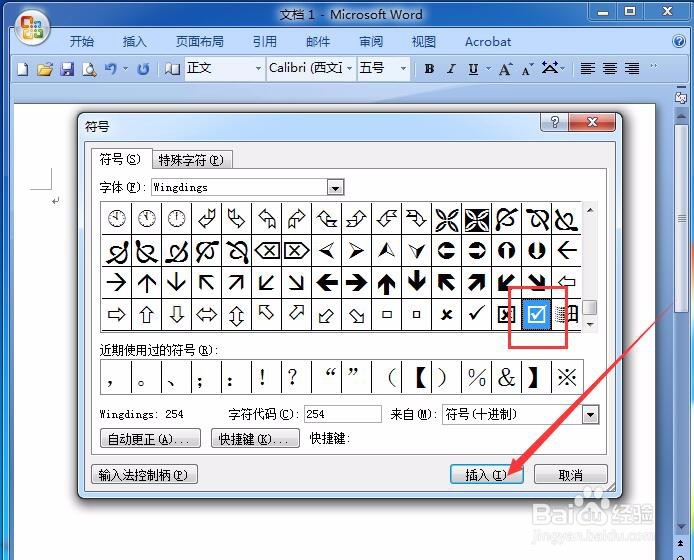Click the character code field 254
This screenshot has width=694, height=560.
pos(343,414)
